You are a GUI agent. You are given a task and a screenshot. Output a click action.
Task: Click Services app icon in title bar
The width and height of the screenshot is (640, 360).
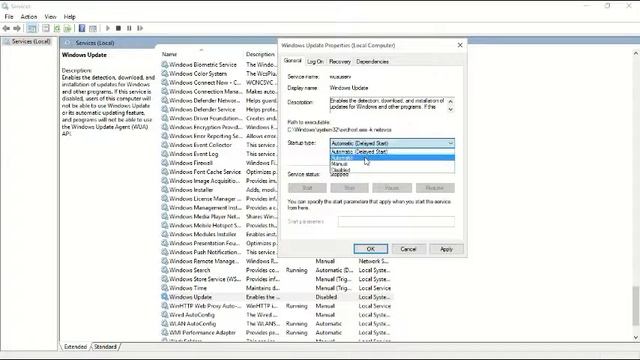tap(5, 6)
